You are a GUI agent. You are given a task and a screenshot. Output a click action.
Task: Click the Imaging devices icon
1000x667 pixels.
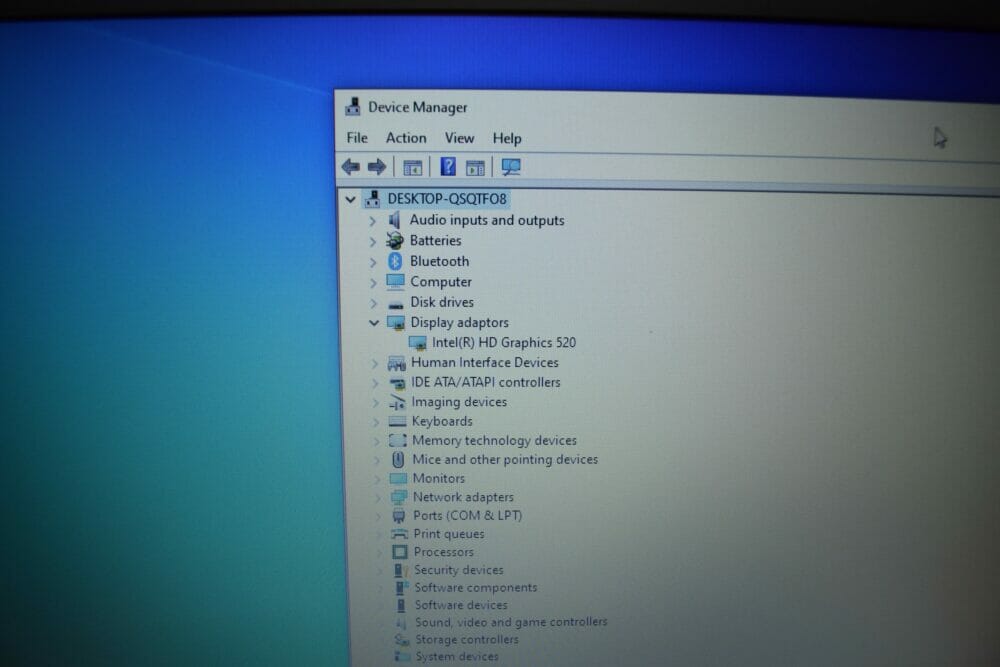[397, 402]
